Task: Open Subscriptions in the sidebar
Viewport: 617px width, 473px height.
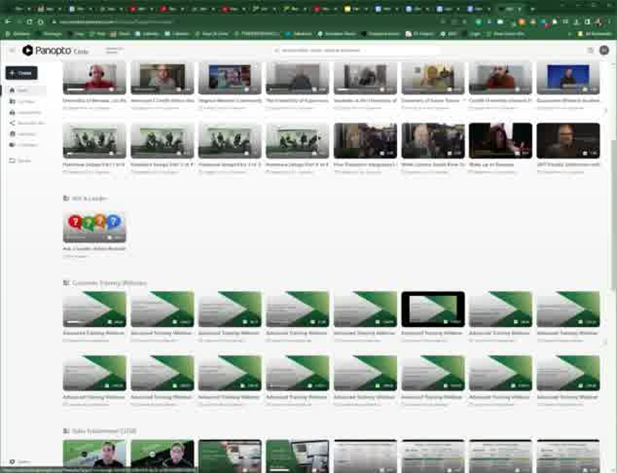Action: [28, 133]
